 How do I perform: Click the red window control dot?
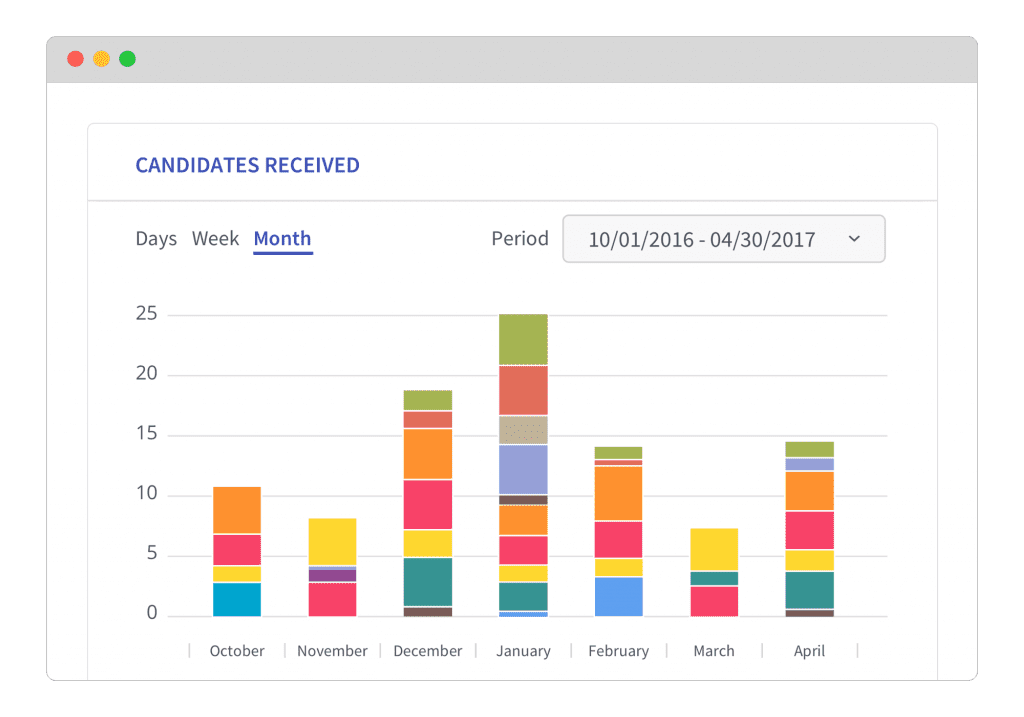click(x=75, y=58)
